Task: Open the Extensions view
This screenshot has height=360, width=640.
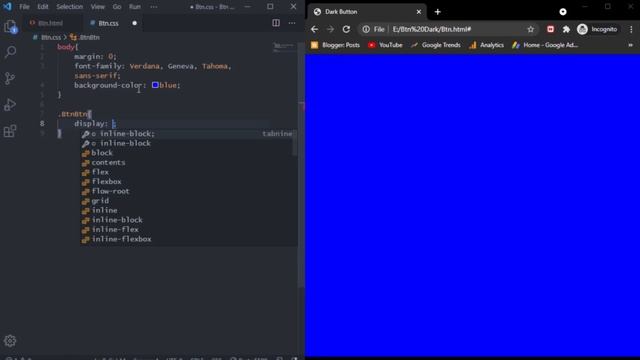Action: (x=10, y=131)
